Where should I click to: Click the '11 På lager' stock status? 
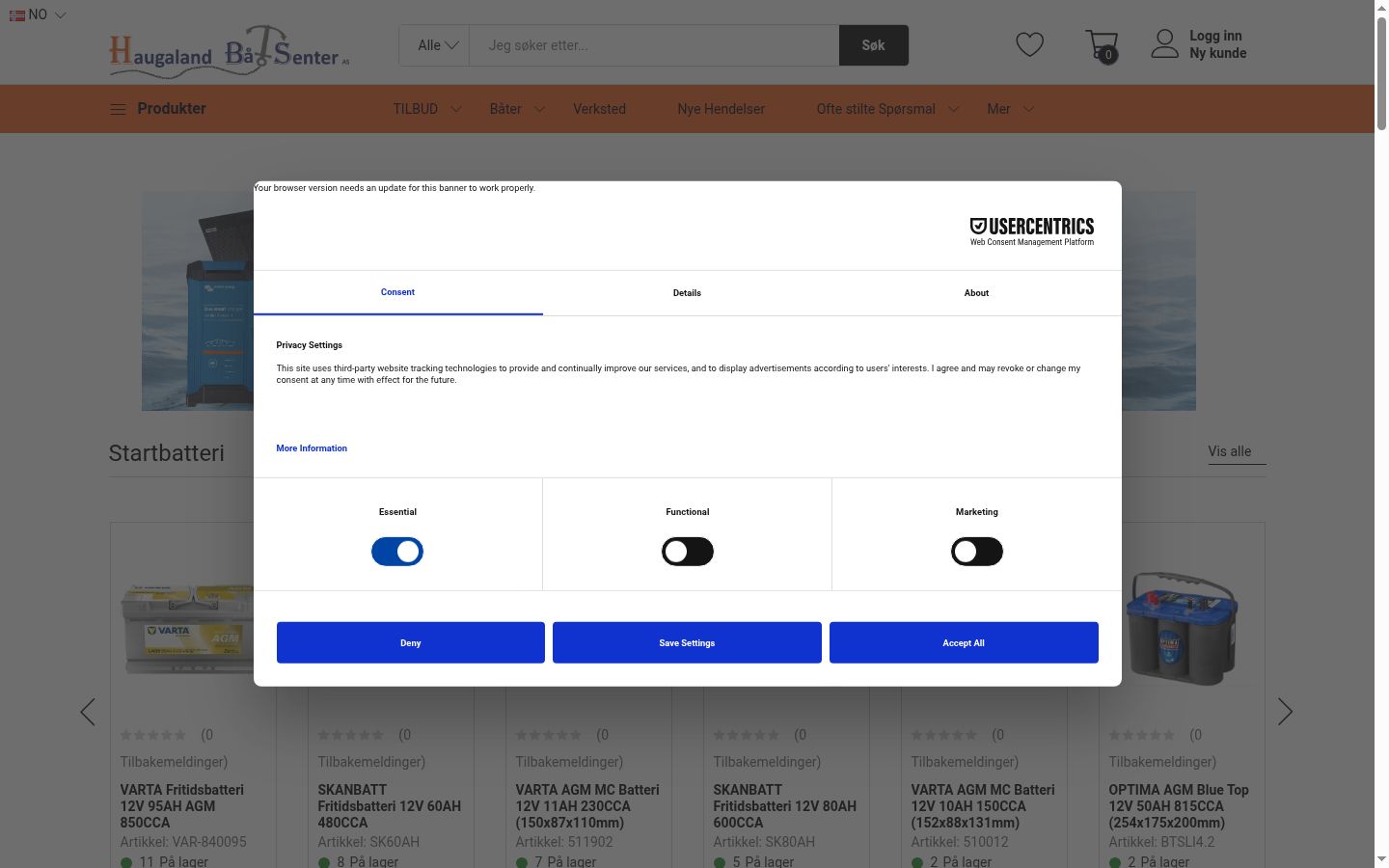point(164,861)
